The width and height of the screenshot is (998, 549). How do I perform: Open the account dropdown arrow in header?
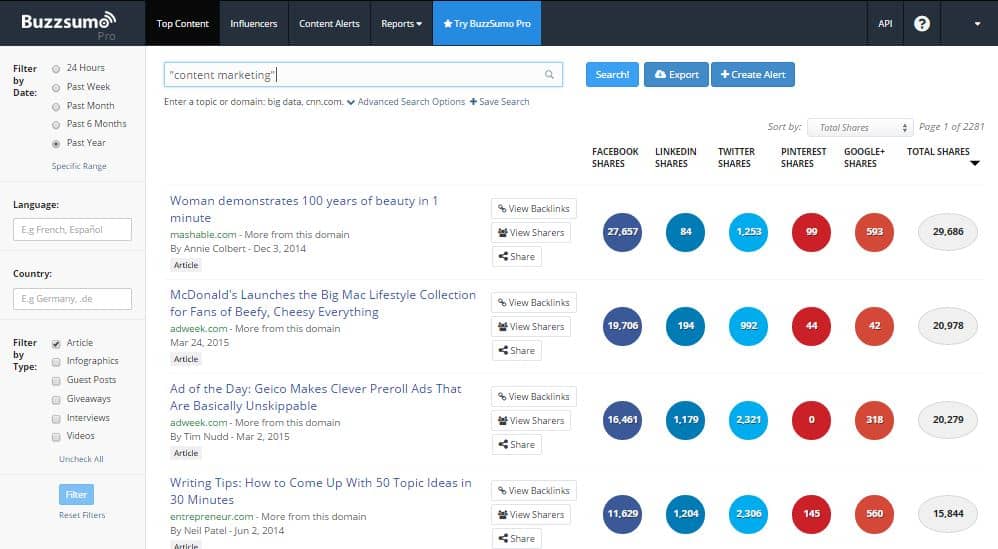(x=977, y=24)
